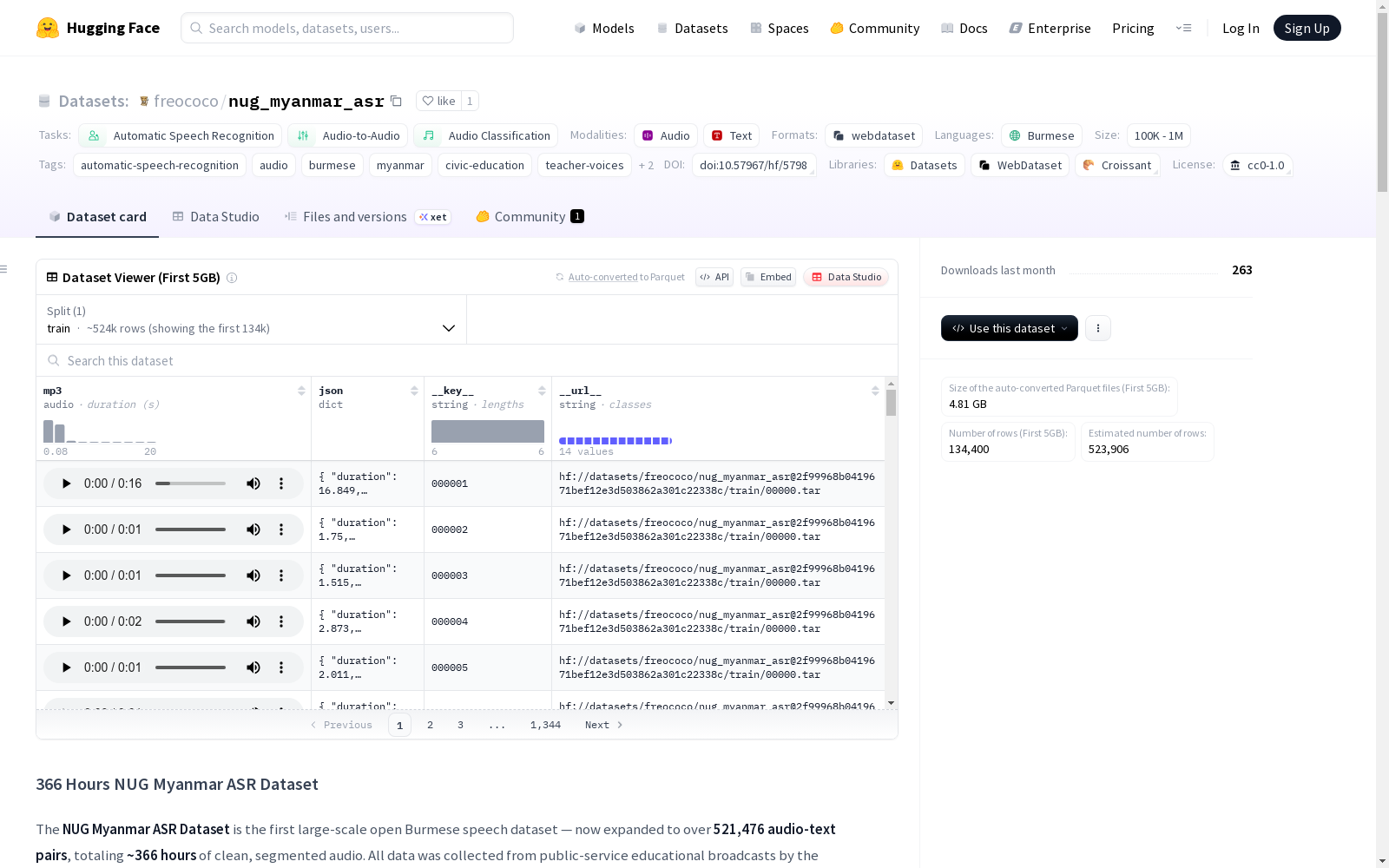Open audio options menu for row 000004
The width and height of the screenshot is (1389, 868).
281,621
